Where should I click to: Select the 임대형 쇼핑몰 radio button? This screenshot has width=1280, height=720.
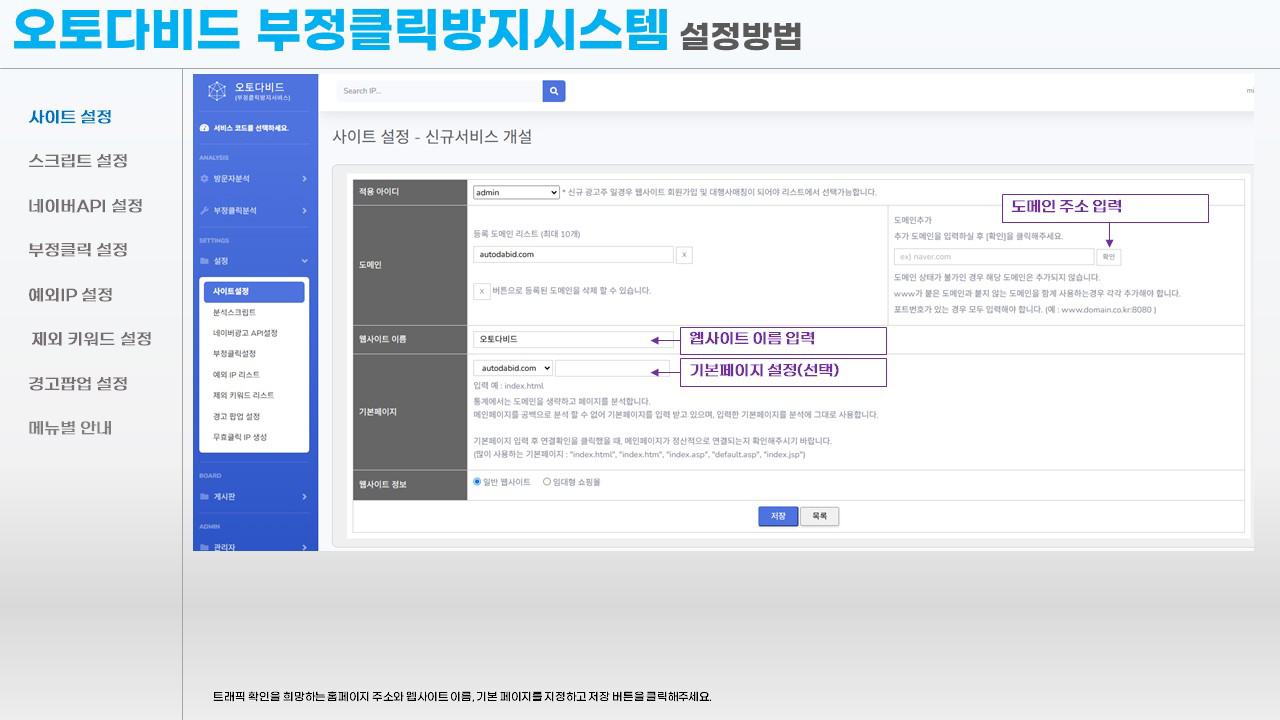coord(546,482)
